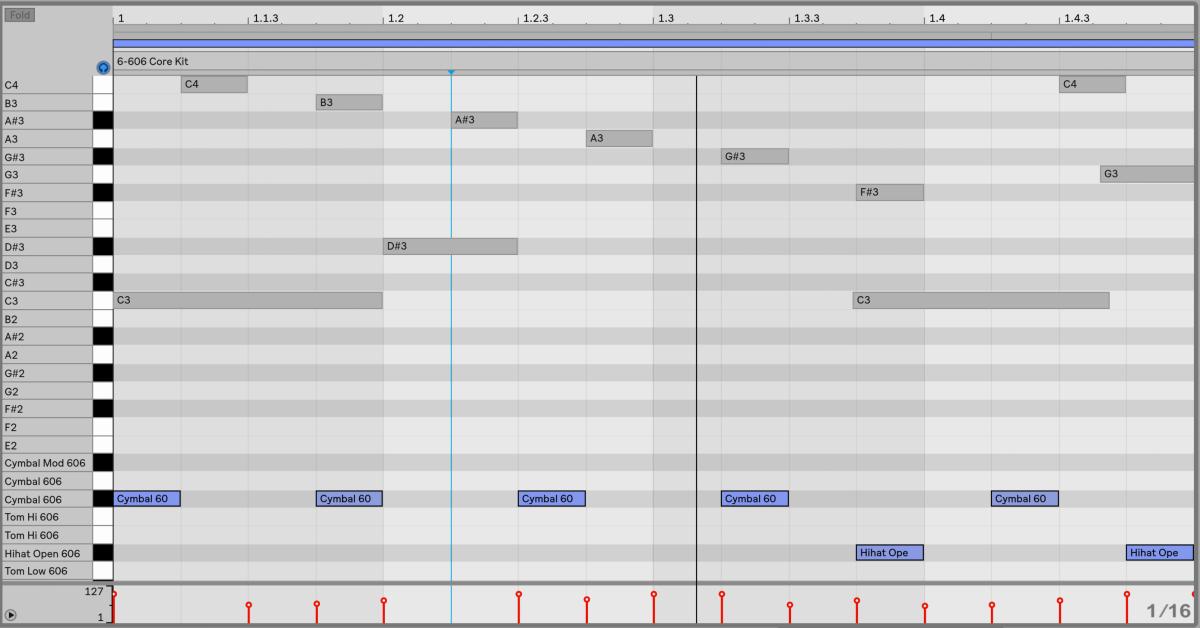Screen dimensions: 1200x628
Task: Click ruler position 1.4
Action: pos(937,19)
